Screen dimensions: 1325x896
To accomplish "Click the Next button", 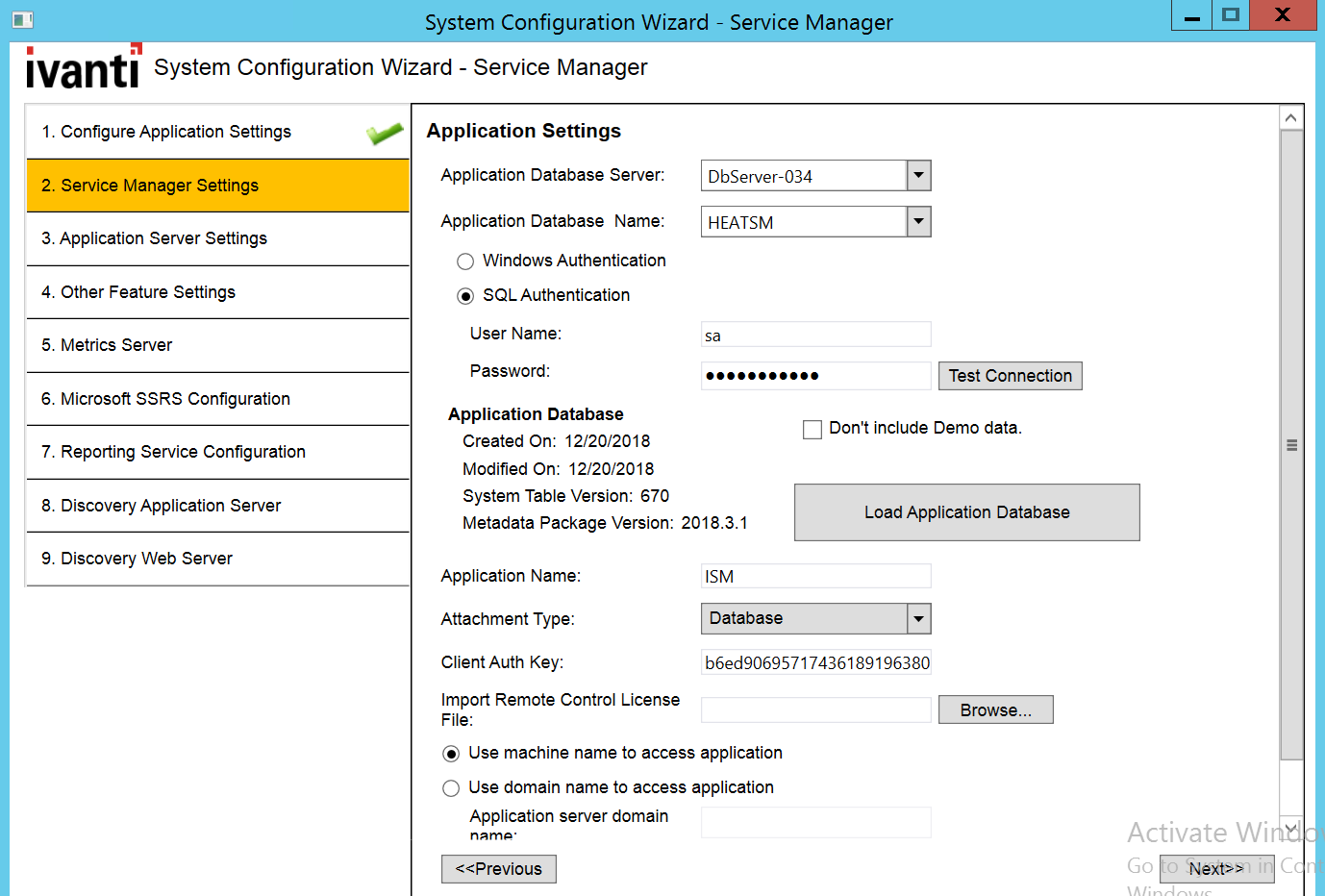I will point(1216,868).
